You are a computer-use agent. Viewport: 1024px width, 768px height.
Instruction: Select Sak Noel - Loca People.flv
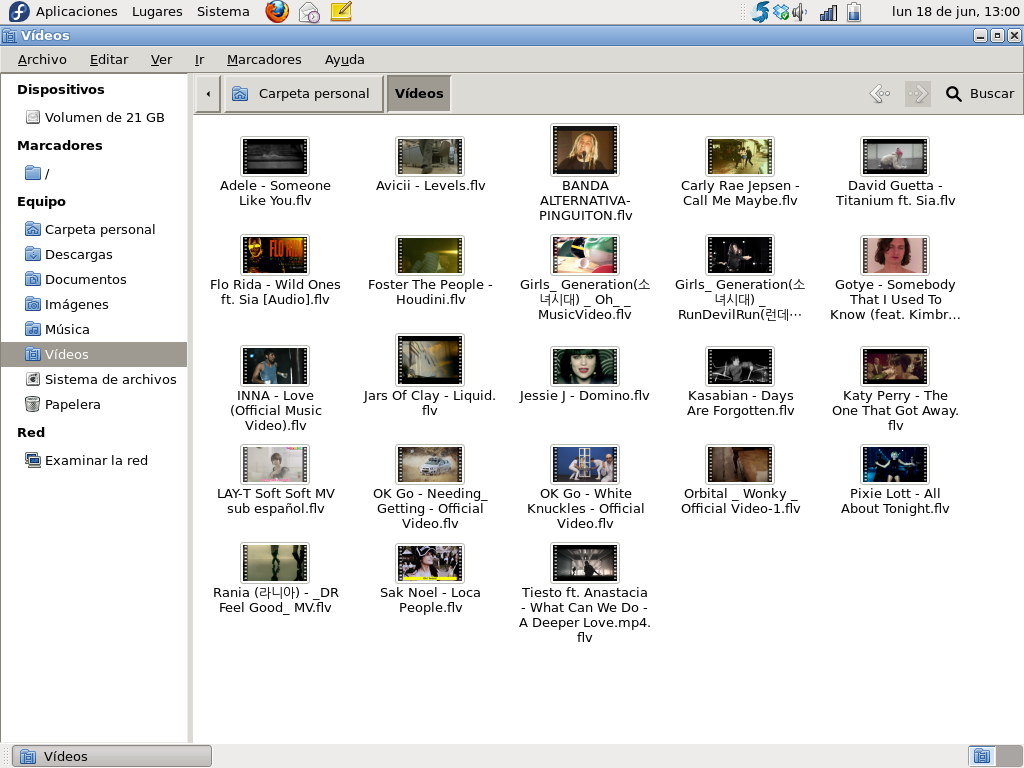430,563
